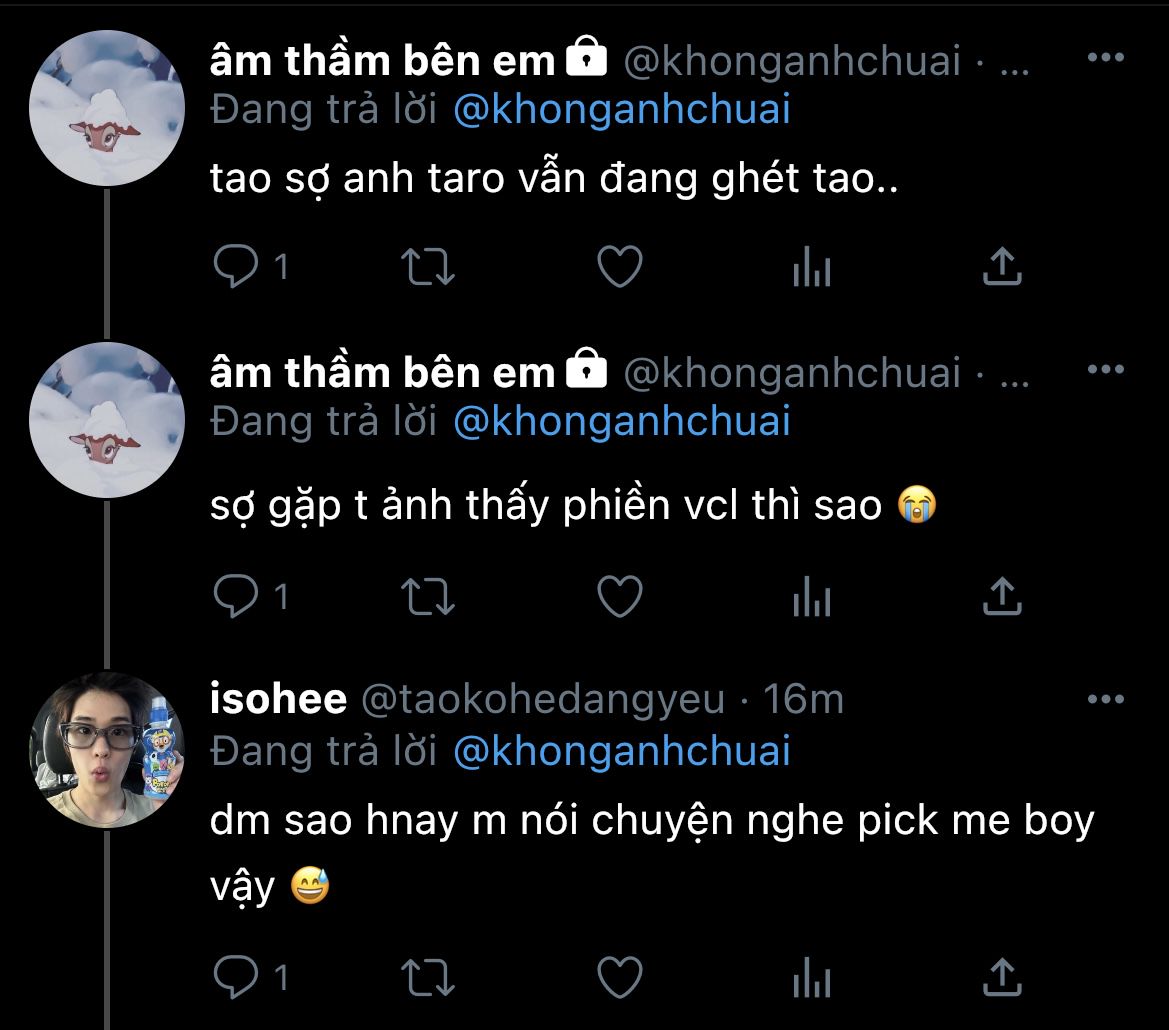Like the 'tao sợ anh taro' tweet

tap(619, 267)
